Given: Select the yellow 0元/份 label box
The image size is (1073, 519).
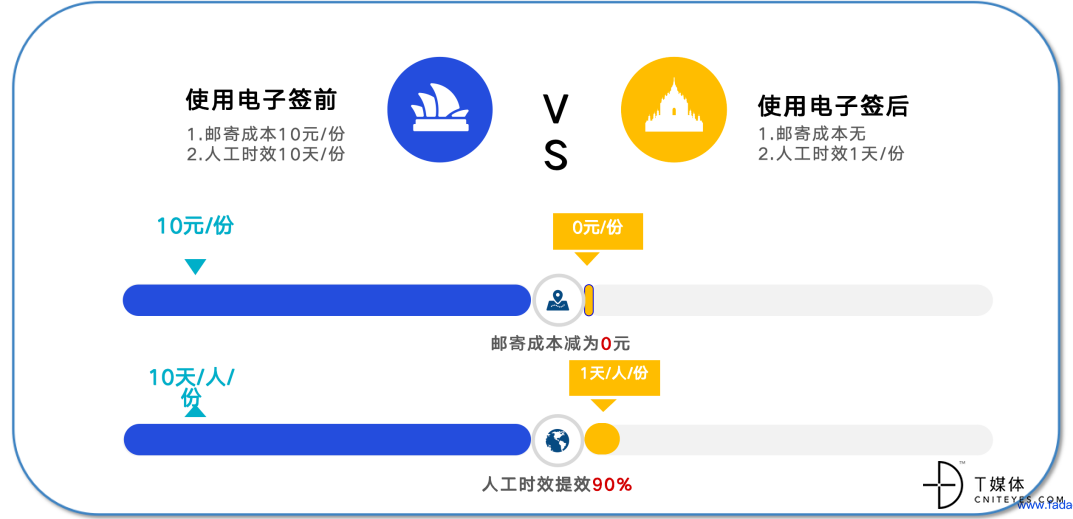Looking at the screenshot, I should 598,231.
